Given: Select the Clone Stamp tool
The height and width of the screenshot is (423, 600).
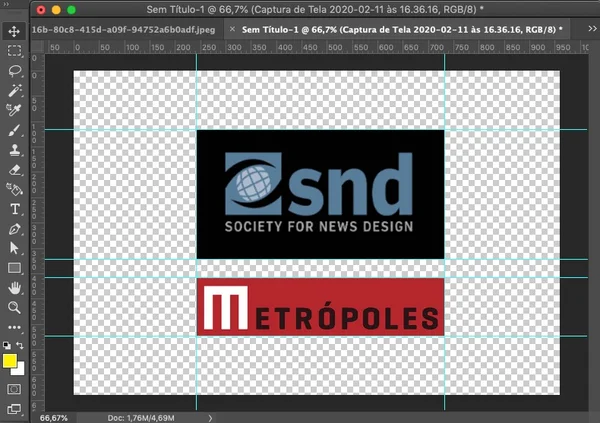Looking at the screenshot, I should (x=14, y=150).
